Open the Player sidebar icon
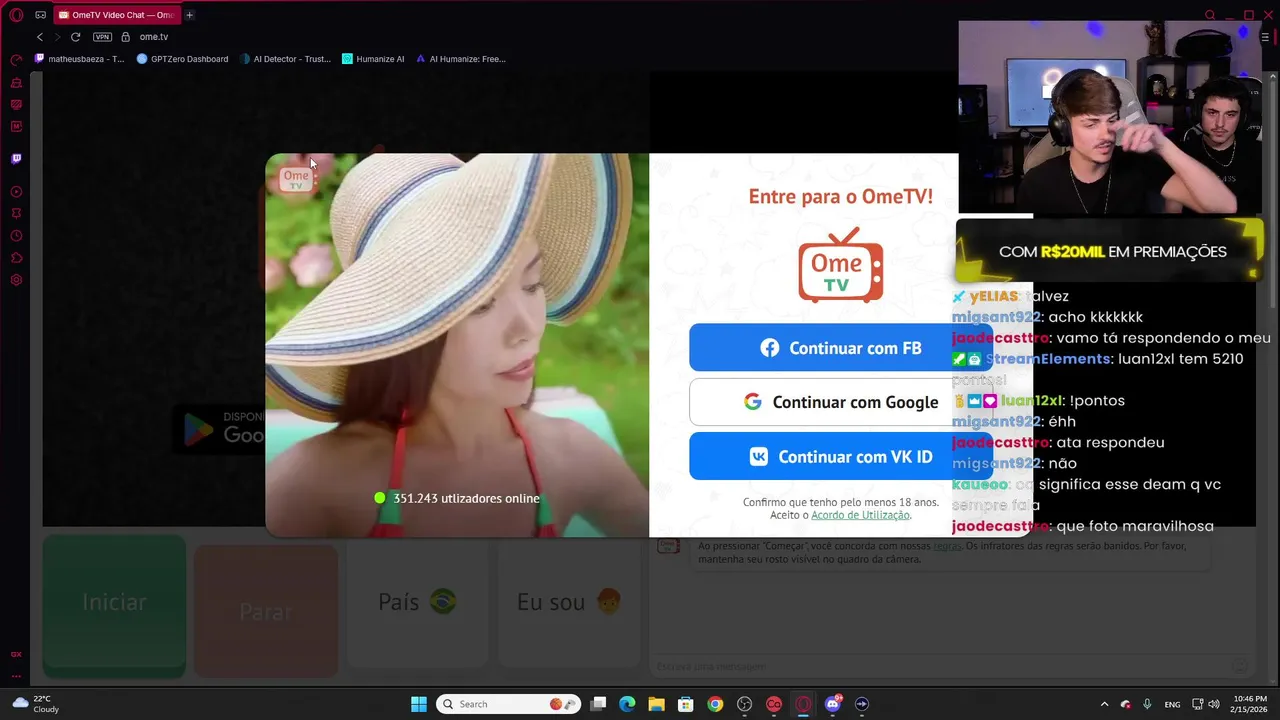The height and width of the screenshot is (720, 1280). 16,192
